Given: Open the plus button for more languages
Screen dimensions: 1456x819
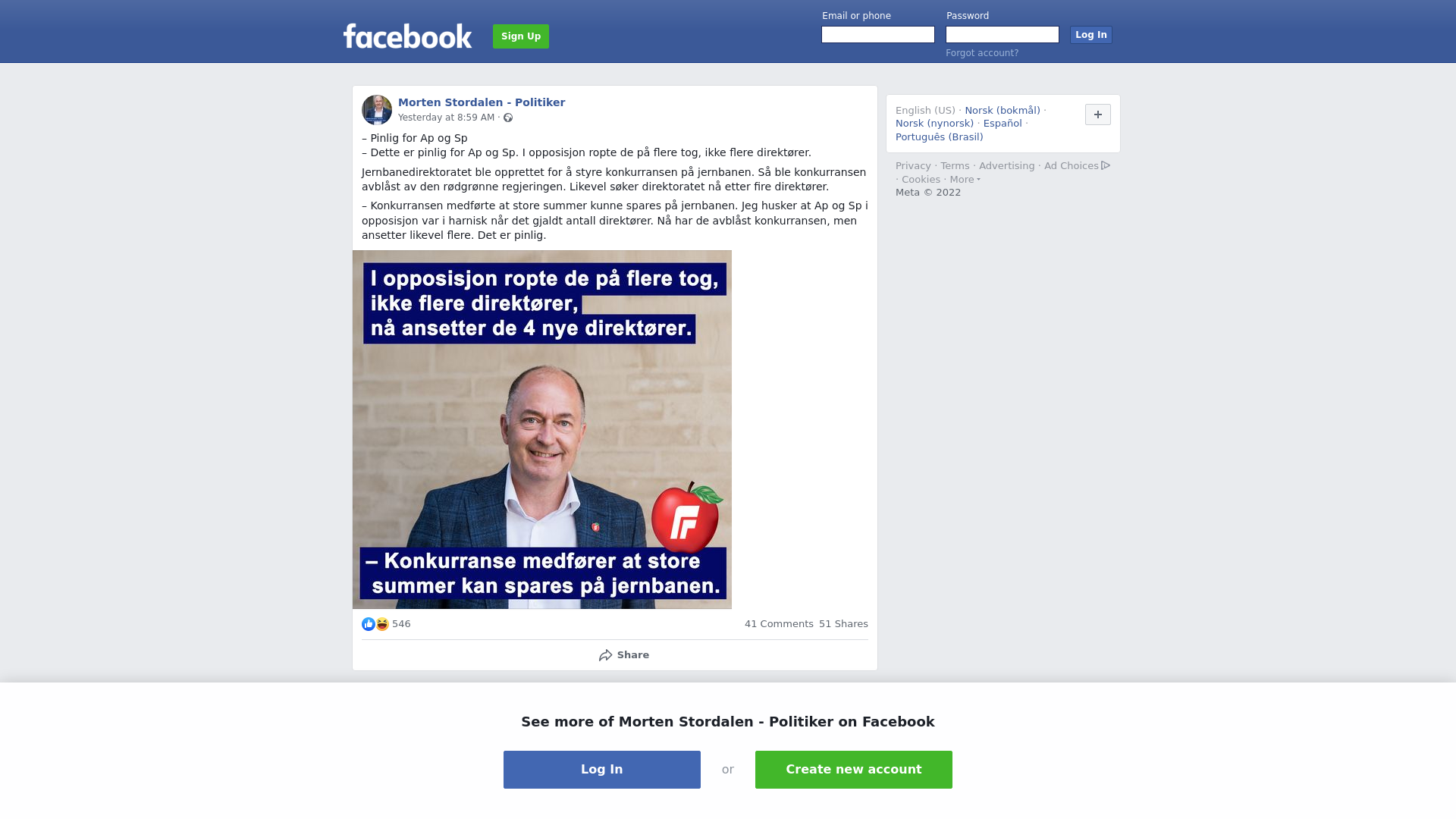Looking at the screenshot, I should tap(1098, 115).
